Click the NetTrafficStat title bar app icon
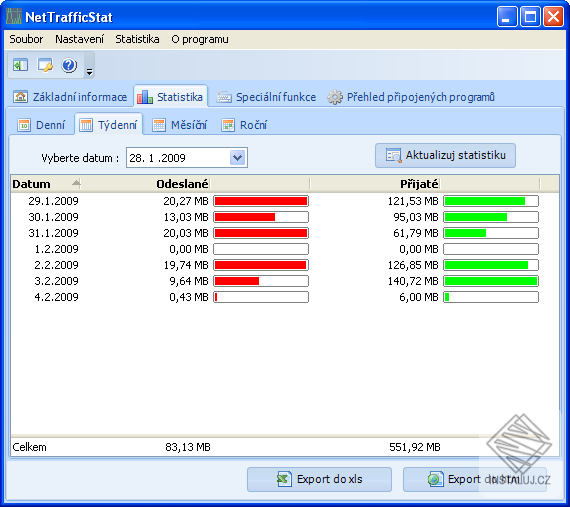Image resolution: width=570 pixels, height=507 pixels. click(x=14, y=16)
